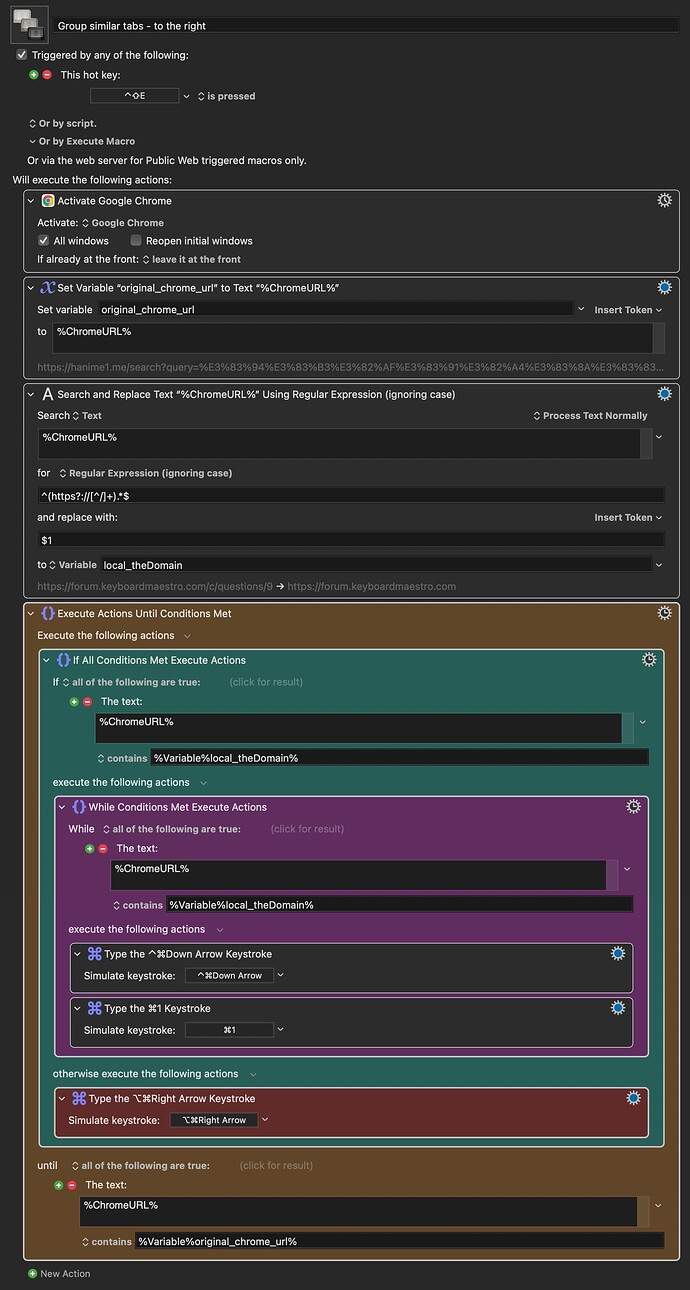Screen dimensions: 690x1290
Task: Open gear menu for ⌘1 Keystroke action
Action: point(618,1008)
